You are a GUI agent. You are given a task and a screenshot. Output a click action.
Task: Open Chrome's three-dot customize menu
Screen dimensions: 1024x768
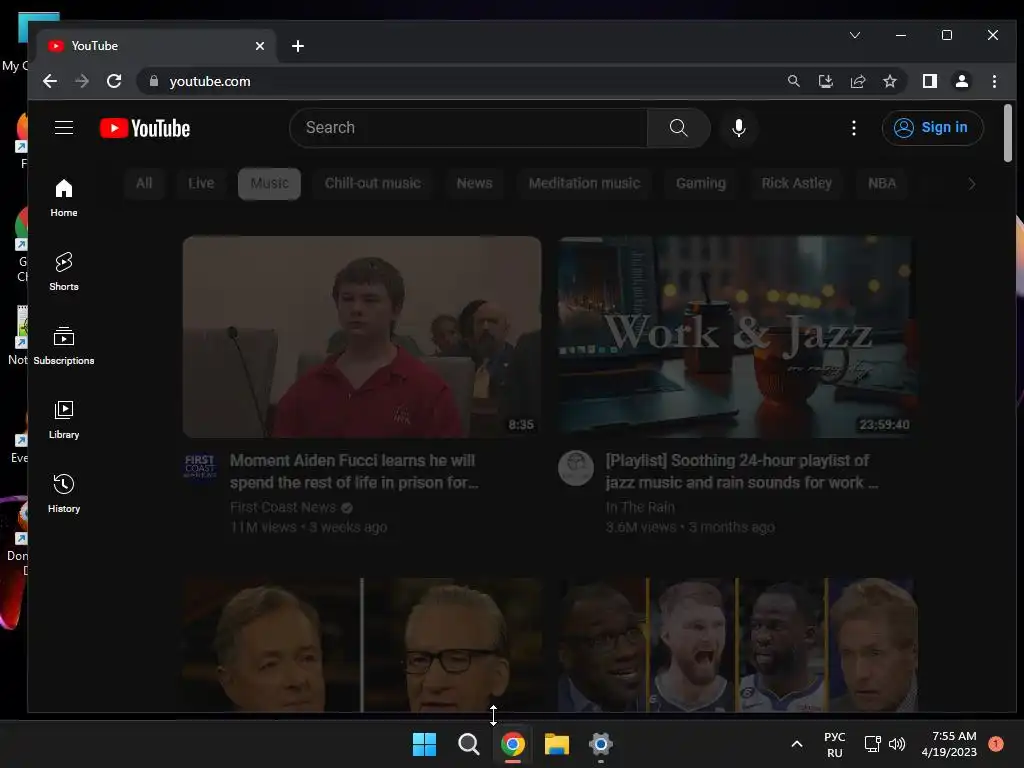[994, 81]
